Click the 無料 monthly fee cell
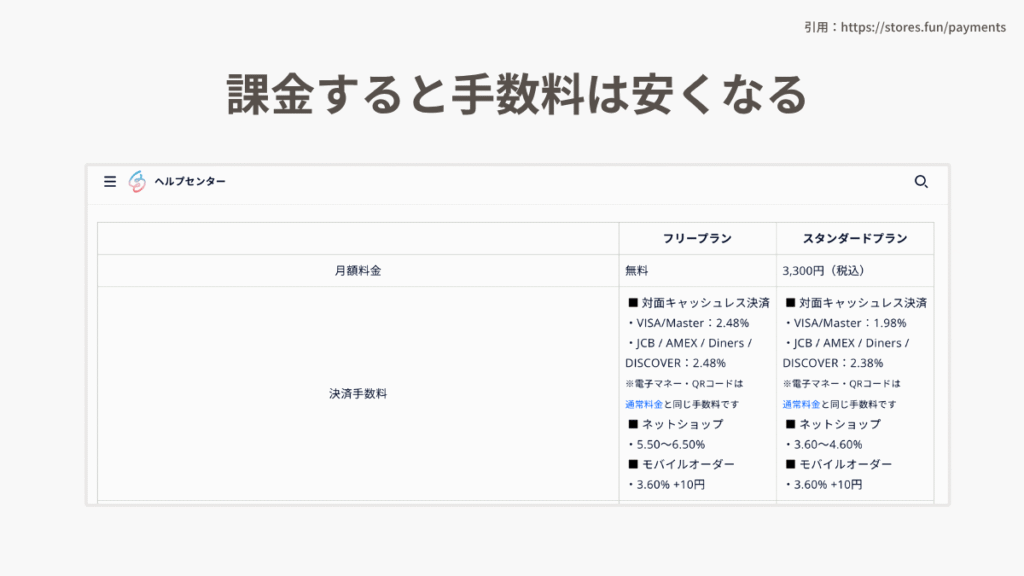This screenshot has width=1024, height=576. (638, 270)
